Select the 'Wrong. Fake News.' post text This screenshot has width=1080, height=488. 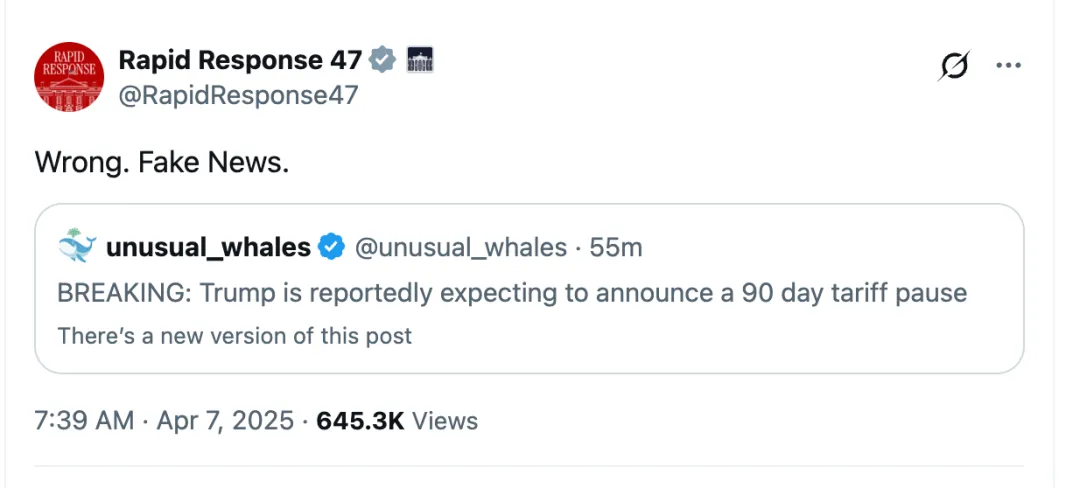tap(162, 162)
